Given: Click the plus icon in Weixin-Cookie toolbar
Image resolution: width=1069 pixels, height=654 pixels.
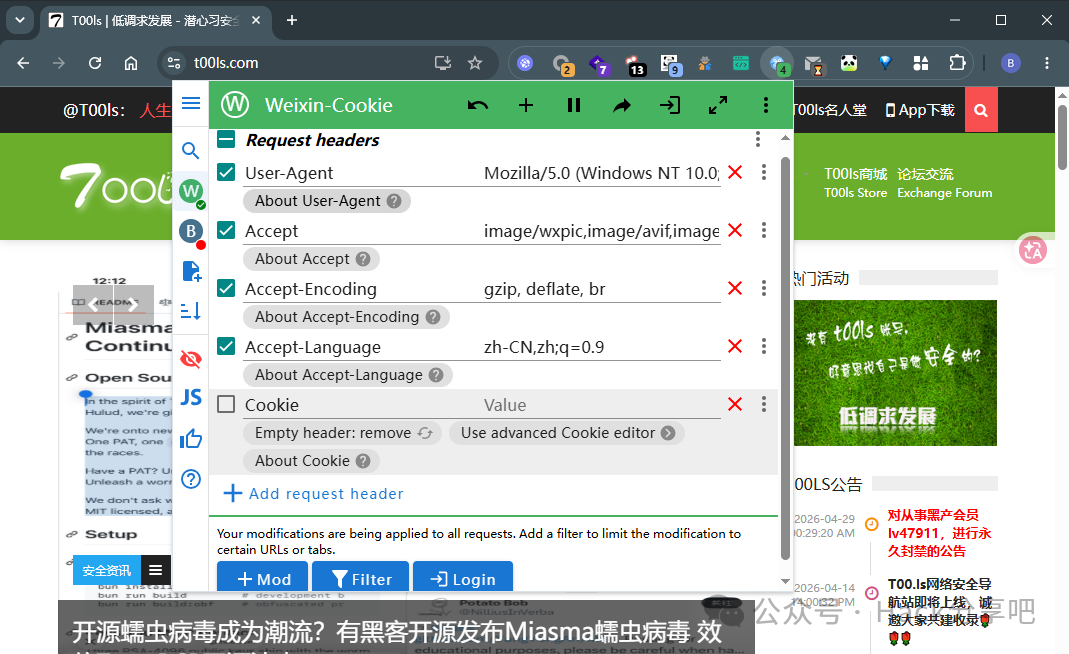Looking at the screenshot, I should point(526,105).
